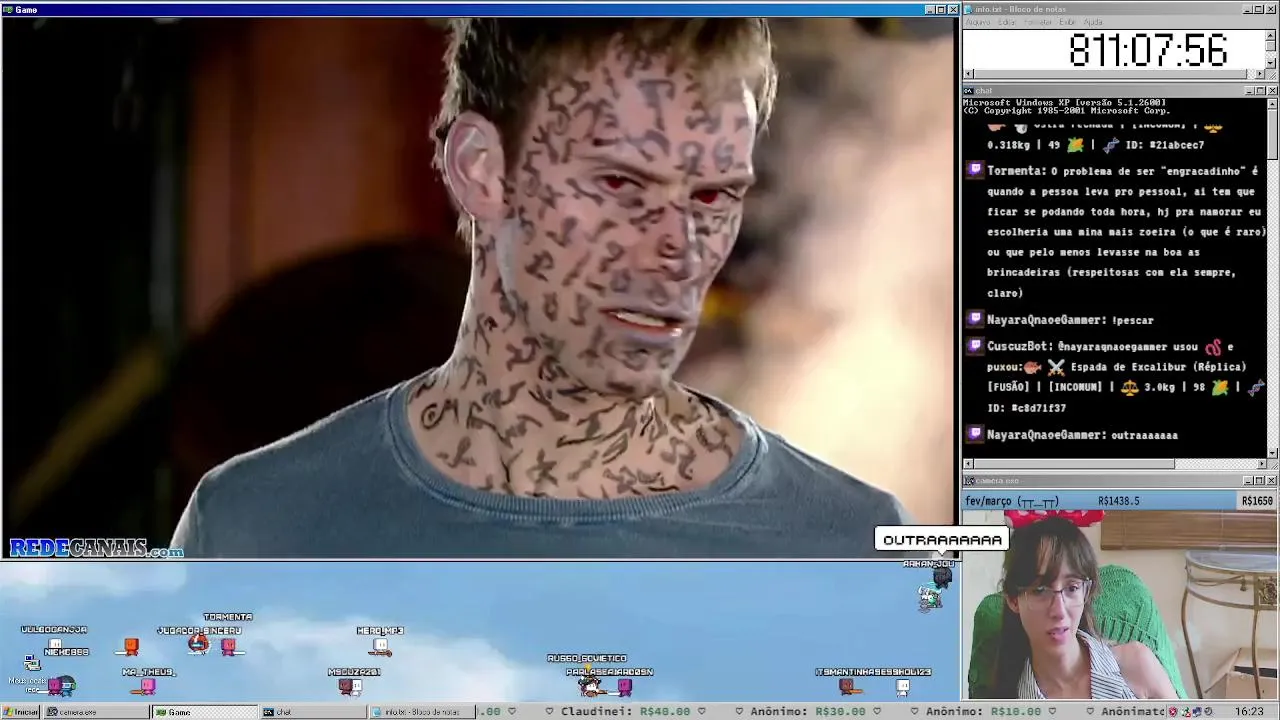Click the camera.exe title bar icon
This screenshot has width=1280, height=720.
click(969, 481)
